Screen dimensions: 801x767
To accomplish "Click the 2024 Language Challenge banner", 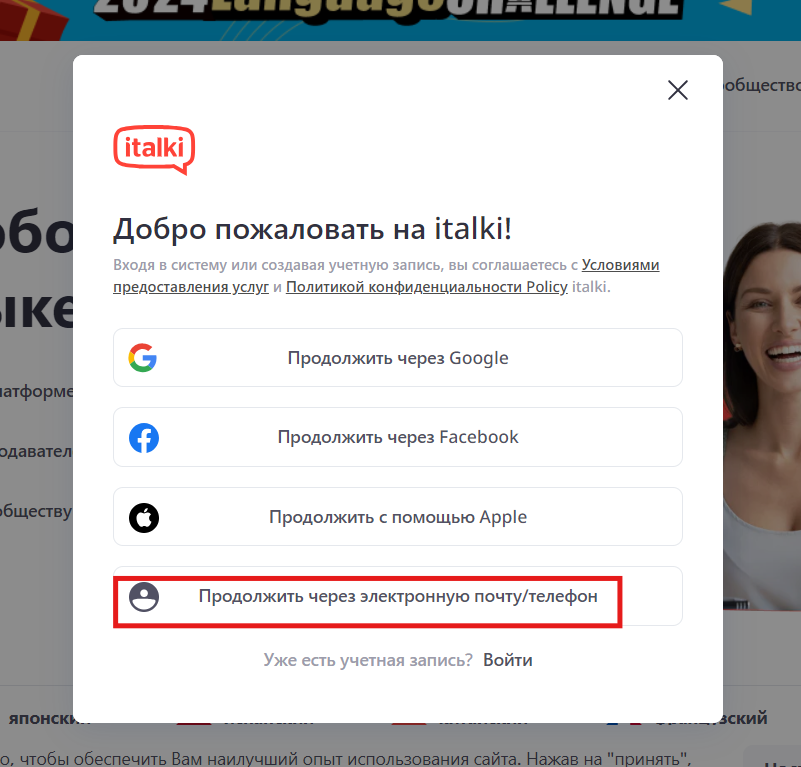I will click(400, 19).
